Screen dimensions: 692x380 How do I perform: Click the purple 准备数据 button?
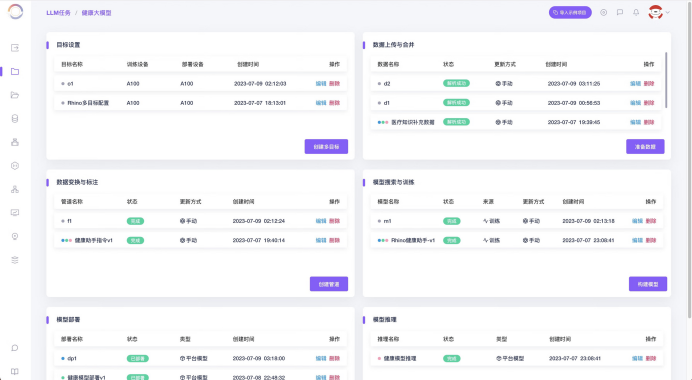tap(645, 147)
